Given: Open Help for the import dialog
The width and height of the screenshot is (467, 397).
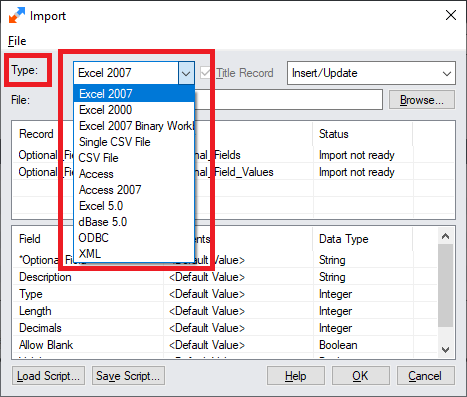Looking at the screenshot, I should click(296, 376).
